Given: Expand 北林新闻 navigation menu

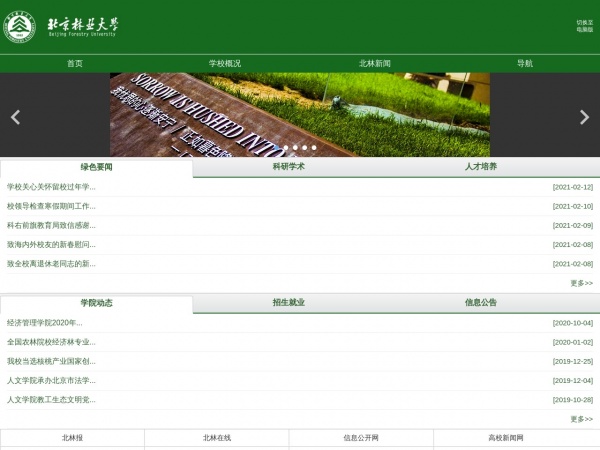Looking at the screenshot, I should (x=375, y=63).
